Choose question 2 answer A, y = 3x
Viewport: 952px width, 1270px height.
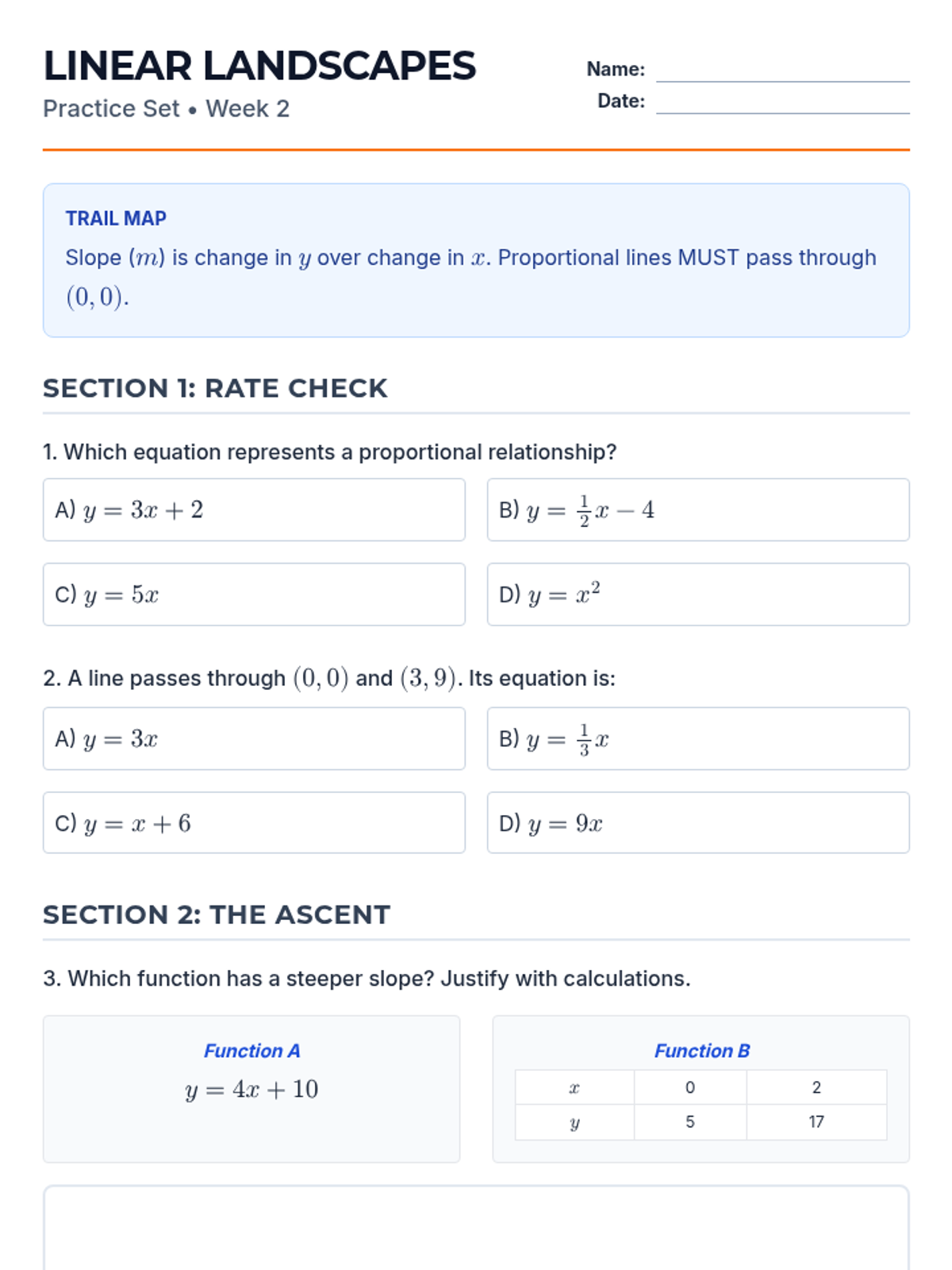[254, 739]
